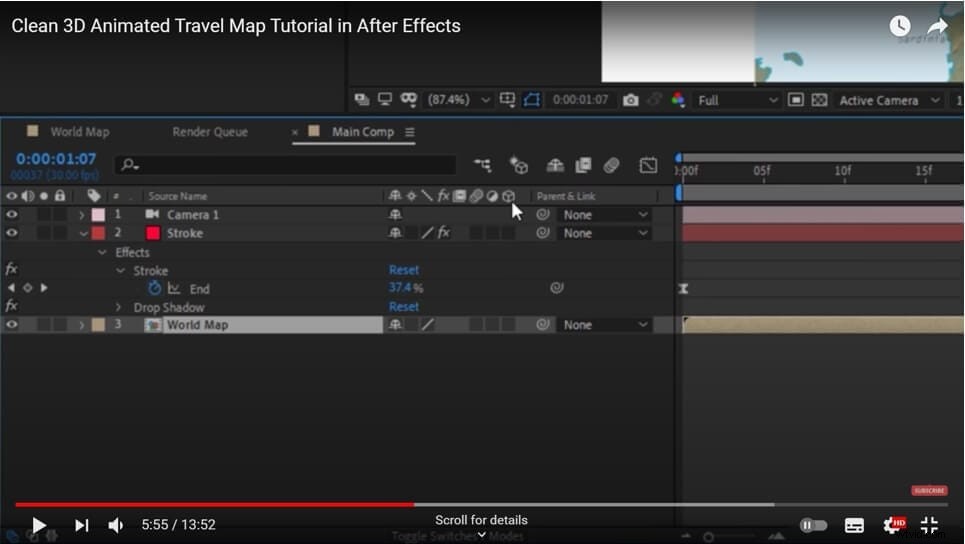Expand the Drop Shadow effect
The height and width of the screenshot is (544, 965).
pos(118,307)
